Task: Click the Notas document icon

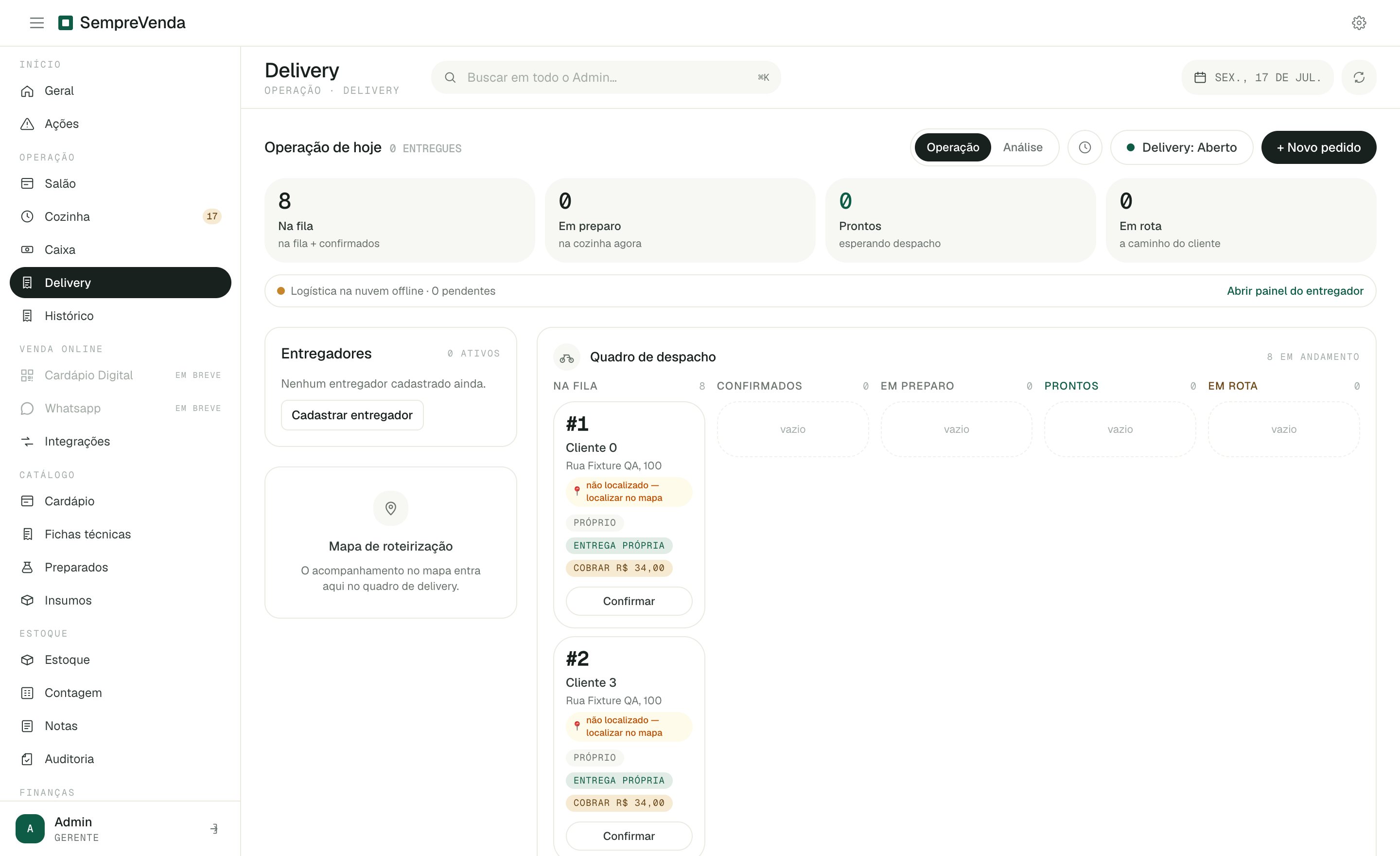Action: point(27,726)
